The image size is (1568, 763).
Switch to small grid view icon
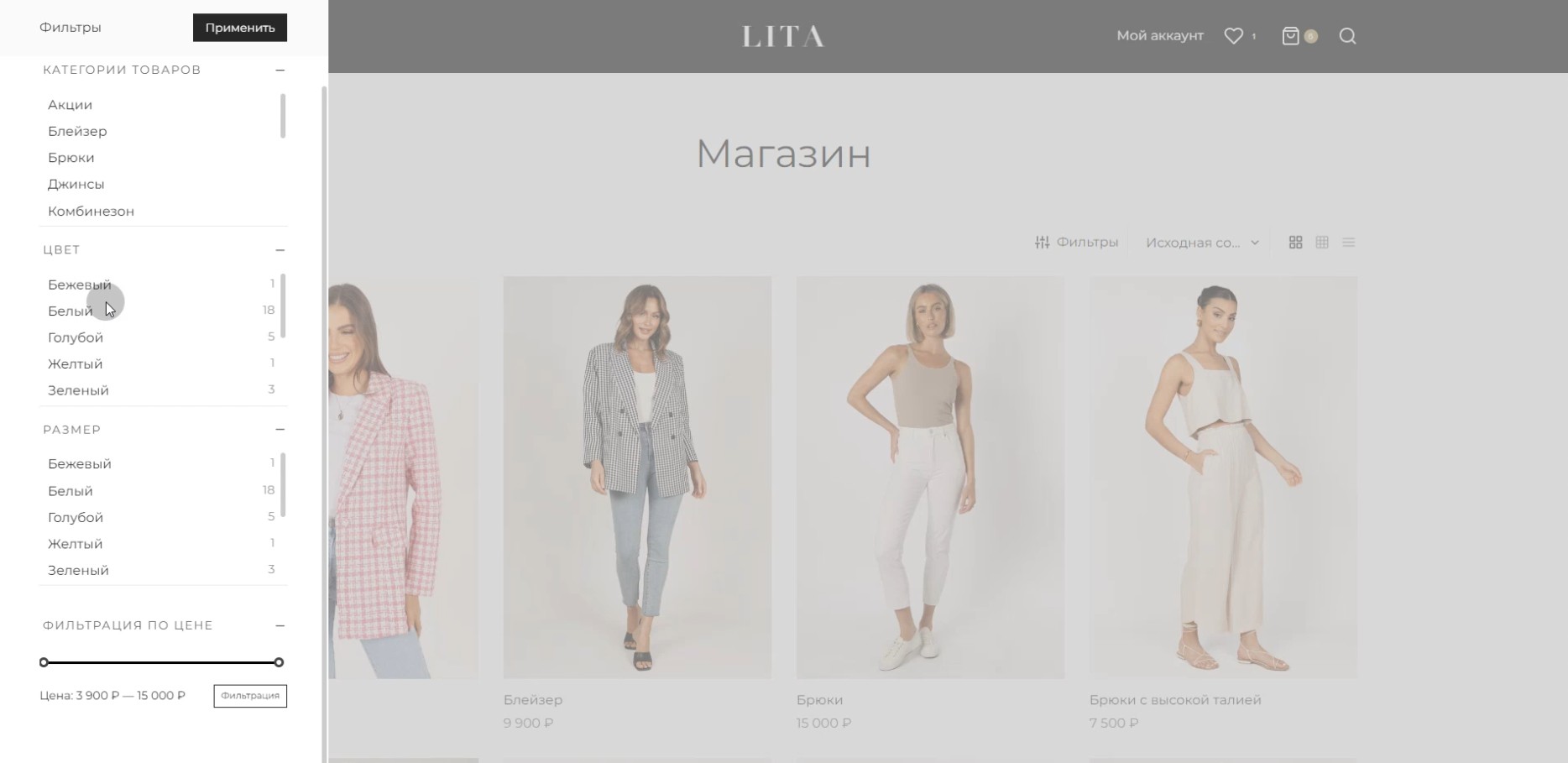pyautogui.click(x=1322, y=243)
